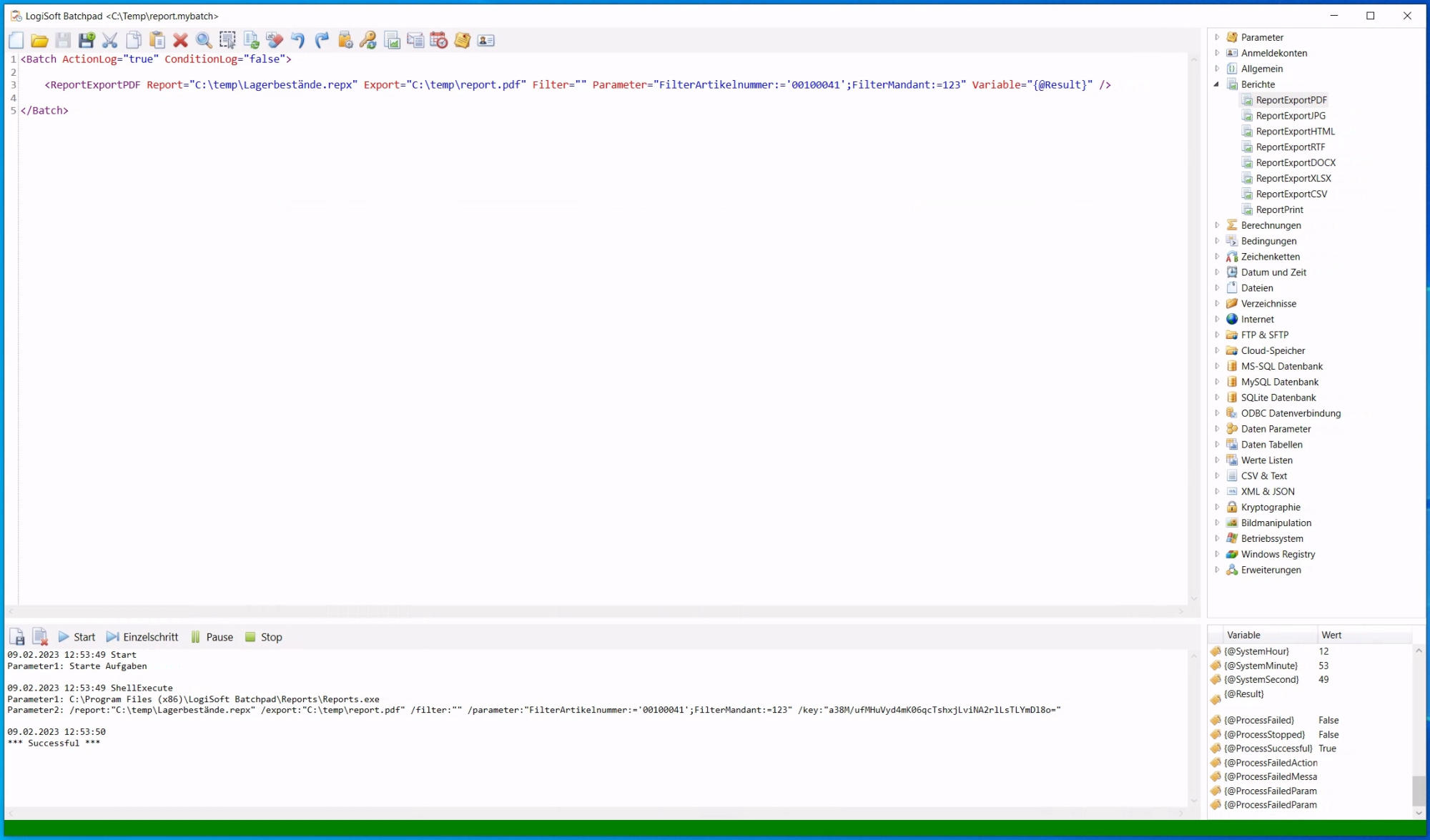This screenshot has width=1430, height=840.
Task: Click the save log icon
Action: pos(17,637)
